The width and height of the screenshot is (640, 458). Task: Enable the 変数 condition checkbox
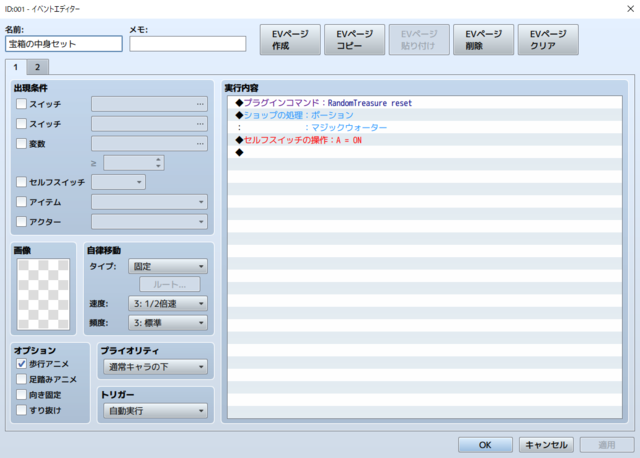(x=21, y=143)
